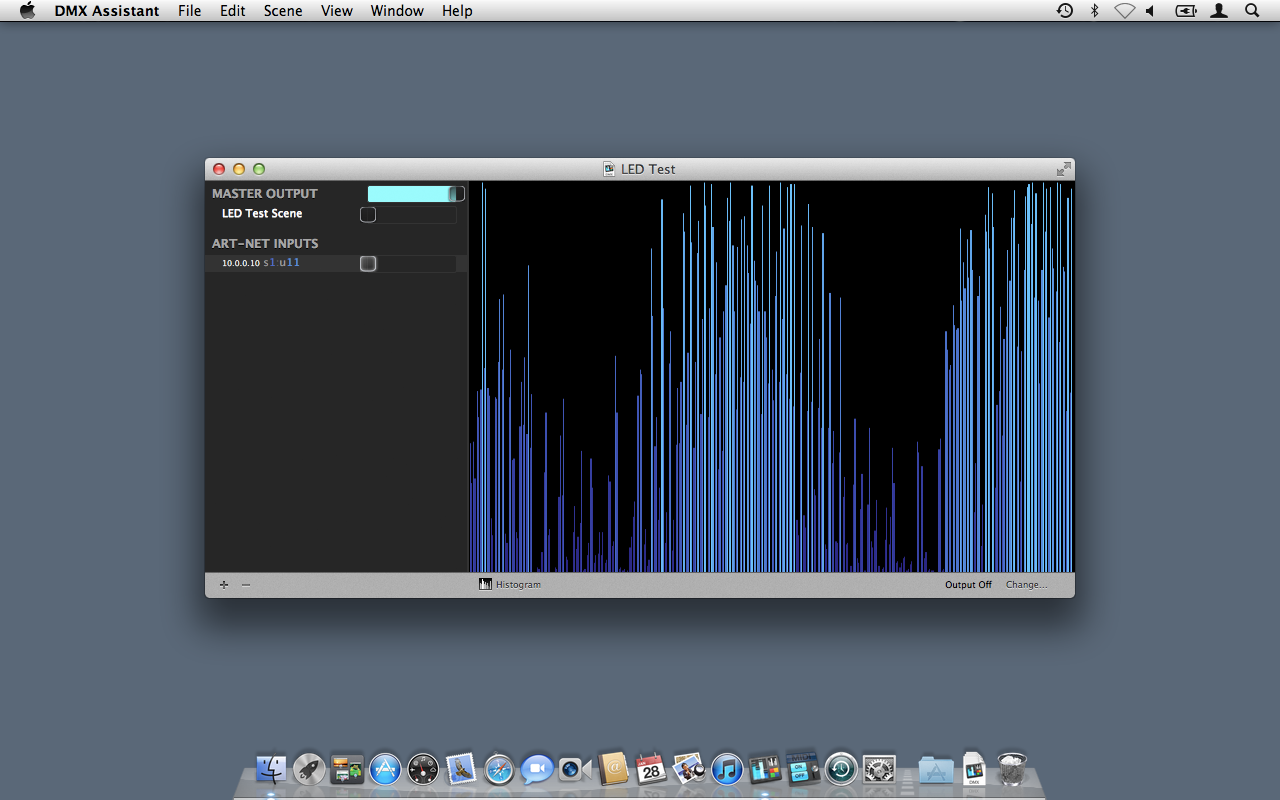Open the mixer faders app in the Dock
Screen dimensions: 1280x800
[x=764, y=769]
